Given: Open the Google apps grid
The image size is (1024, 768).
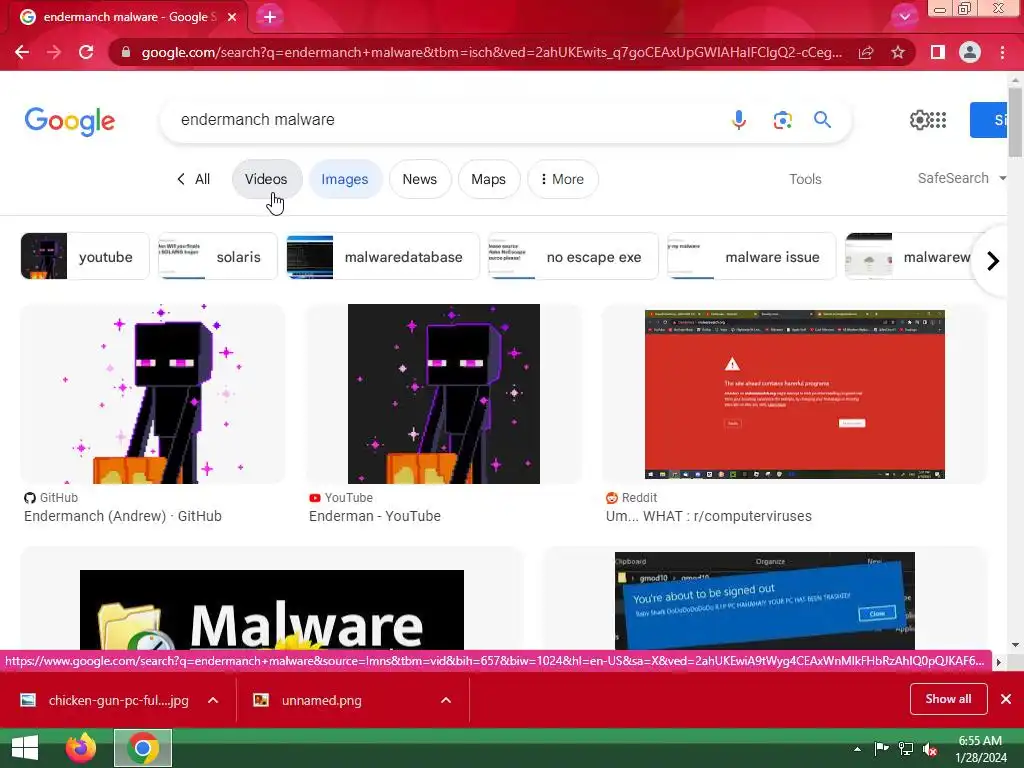Looking at the screenshot, I should pos(938,120).
